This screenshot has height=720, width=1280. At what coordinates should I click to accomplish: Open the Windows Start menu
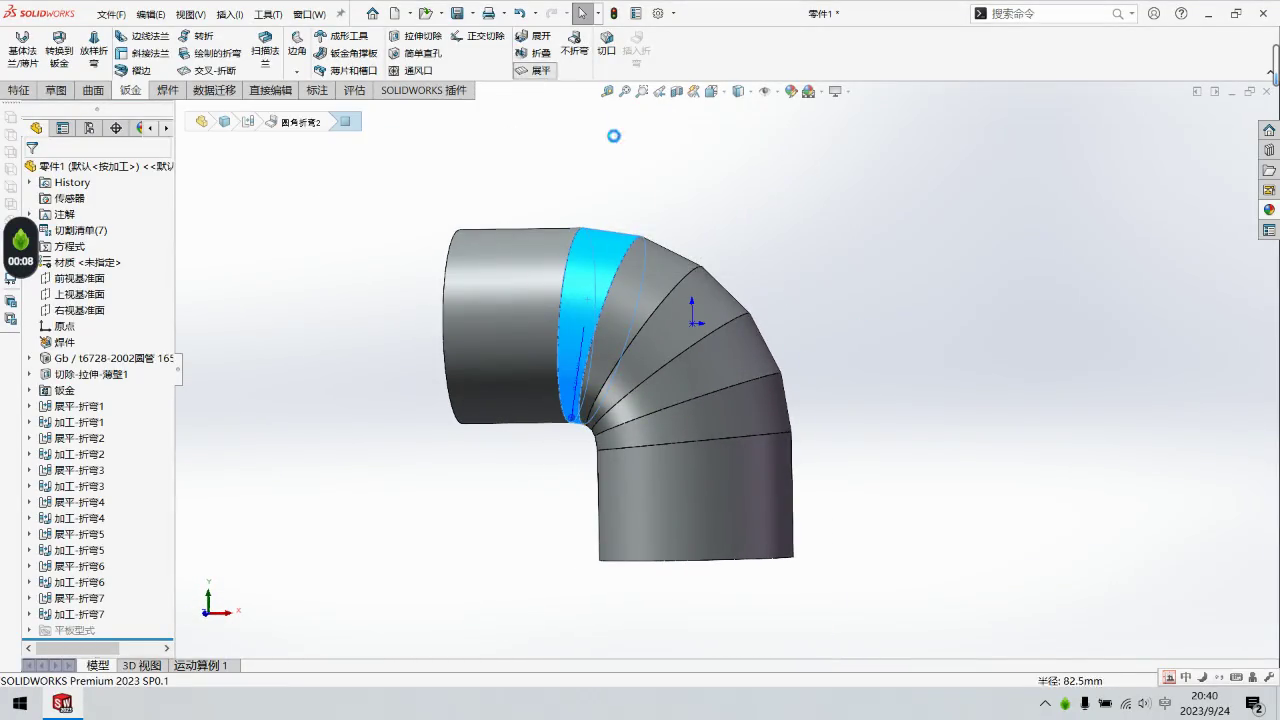(x=19, y=703)
